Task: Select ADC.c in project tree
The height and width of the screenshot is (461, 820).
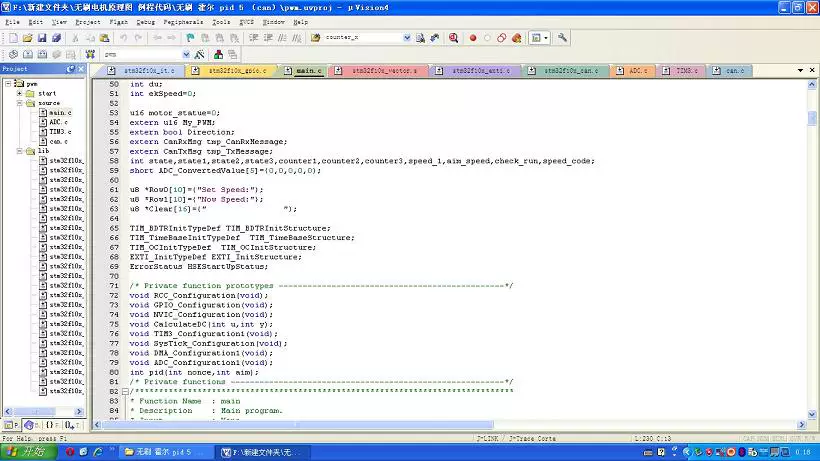Action: coord(58,122)
